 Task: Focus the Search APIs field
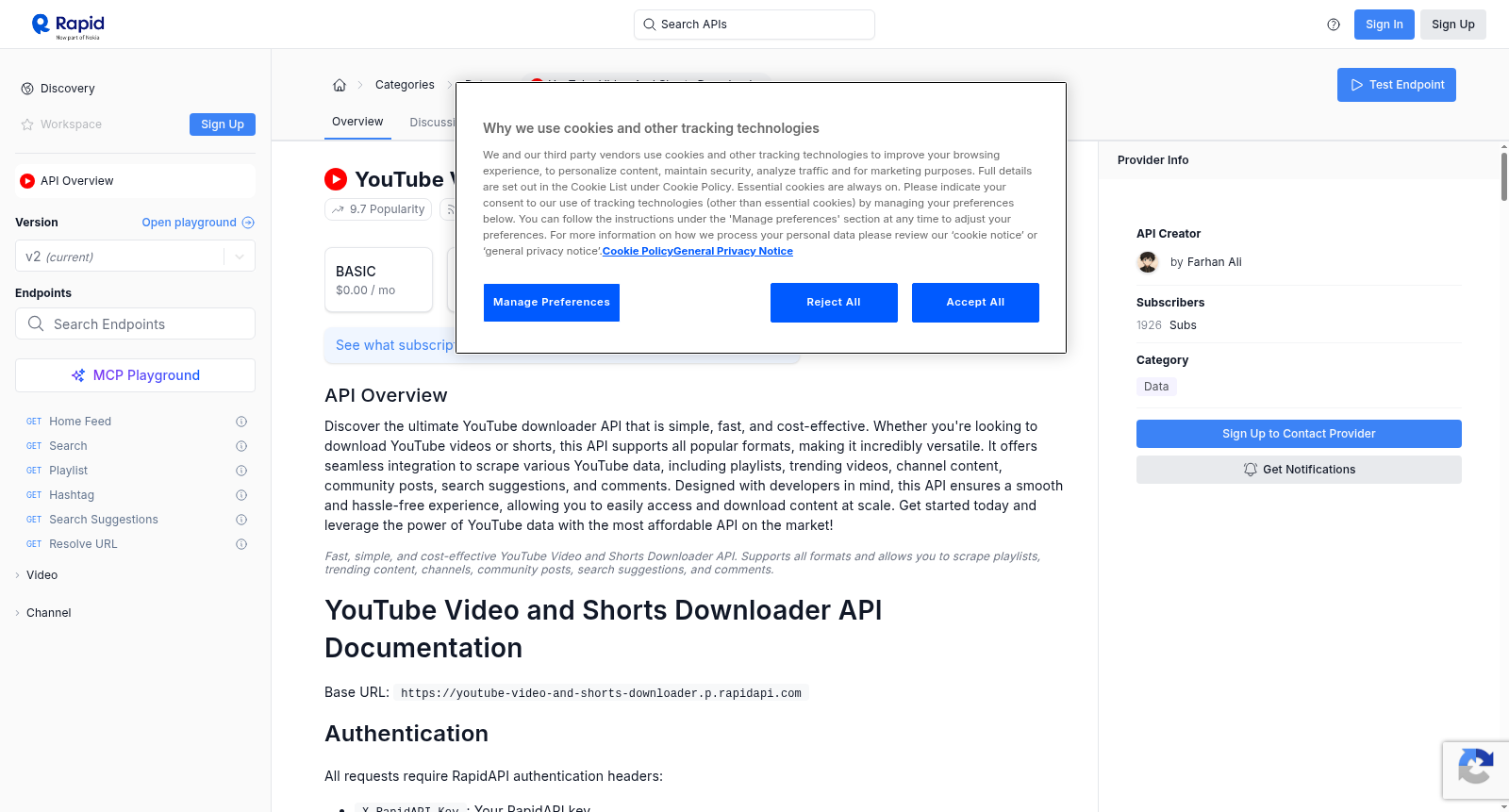[754, 25]
